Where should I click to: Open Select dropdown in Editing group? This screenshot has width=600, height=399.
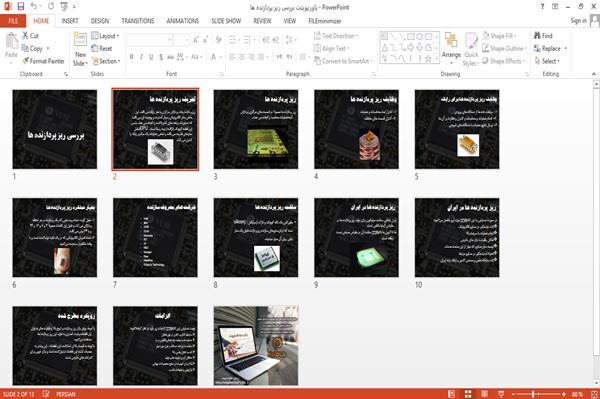pos(547,61)
